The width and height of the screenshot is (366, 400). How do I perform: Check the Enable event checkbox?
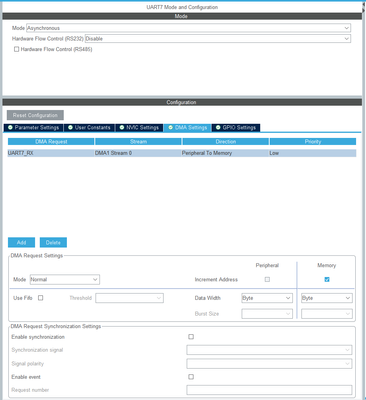(191, 377)
